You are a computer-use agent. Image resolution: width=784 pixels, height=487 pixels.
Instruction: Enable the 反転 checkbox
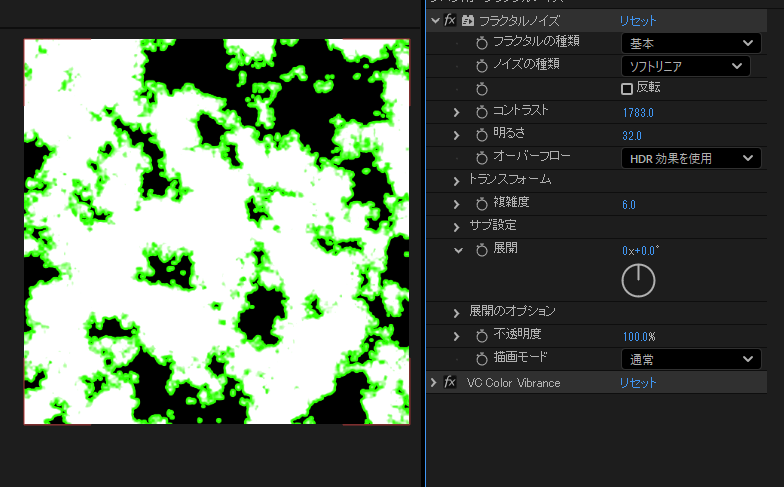point(627,88)
